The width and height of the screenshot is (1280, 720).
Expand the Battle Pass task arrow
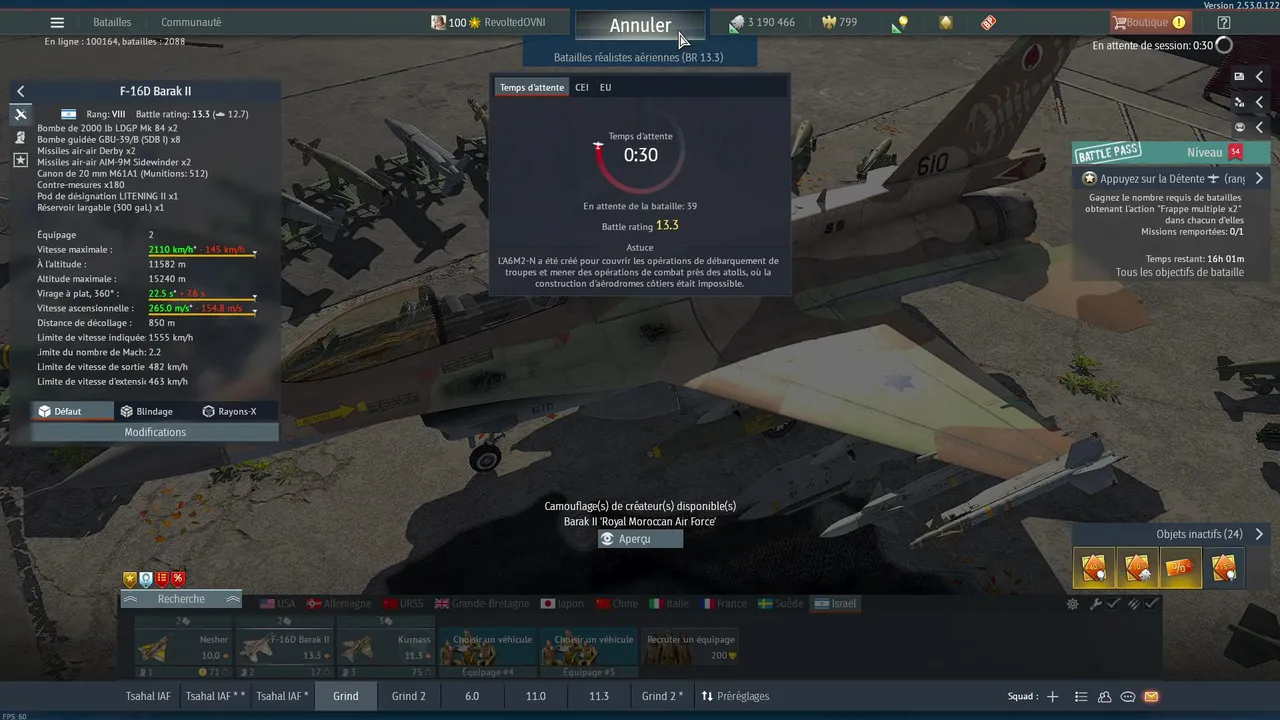[1259, 179]
